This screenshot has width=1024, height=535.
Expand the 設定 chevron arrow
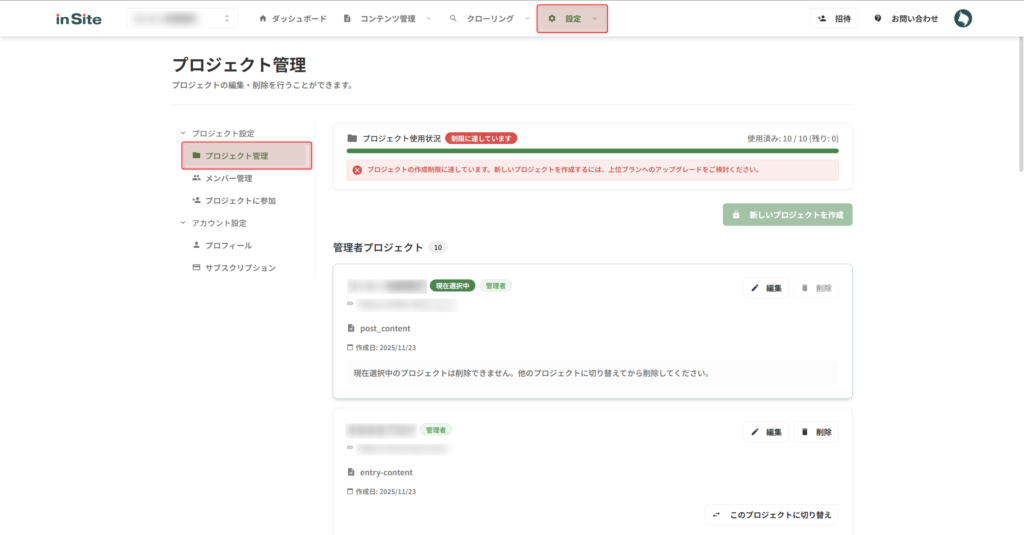click(x=594, y=18)
